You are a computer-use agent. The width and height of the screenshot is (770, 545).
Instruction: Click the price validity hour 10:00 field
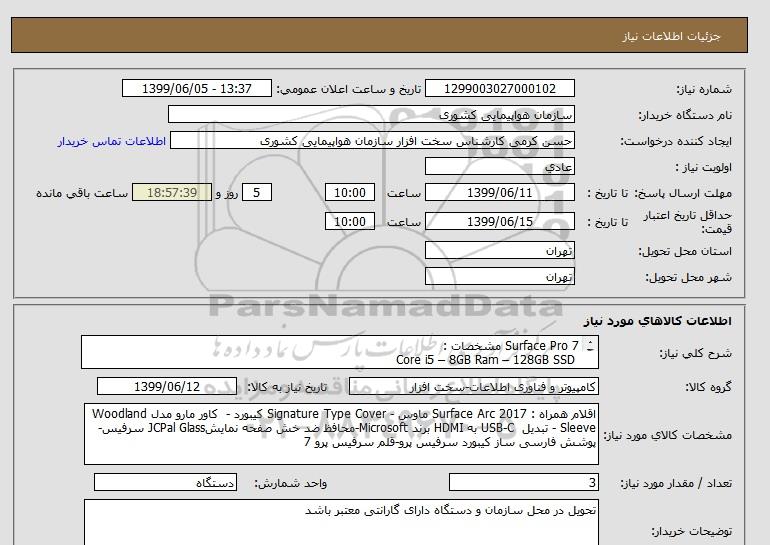pyautogui.click(x=350, y=222)
